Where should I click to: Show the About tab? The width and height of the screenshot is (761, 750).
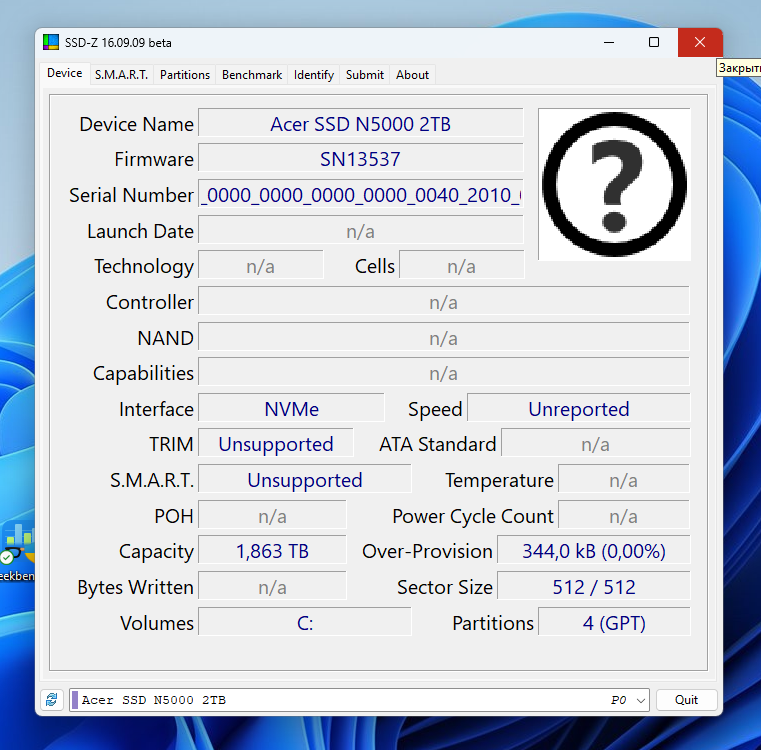click(x=412, y=75)
